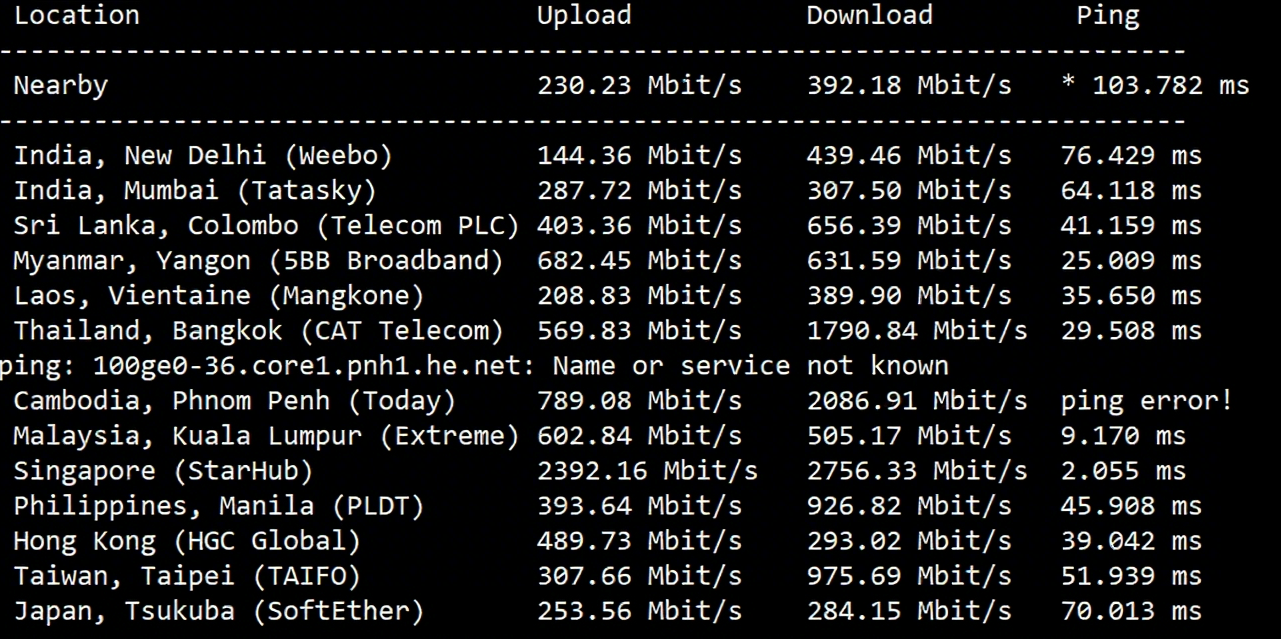Click the Download column header
This screenshot has width=1281, height=639.
click(x=869, y=15)
